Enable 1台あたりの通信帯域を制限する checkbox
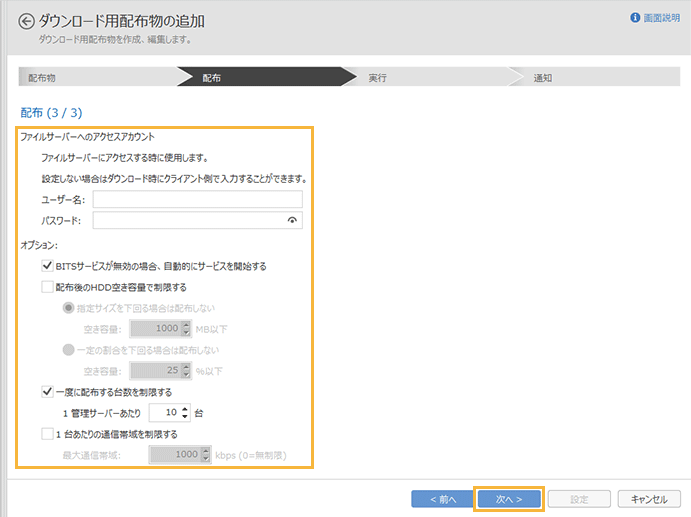The width and height of the screenshot is (691, 517). pyautogui.click(x=47, y=434)
